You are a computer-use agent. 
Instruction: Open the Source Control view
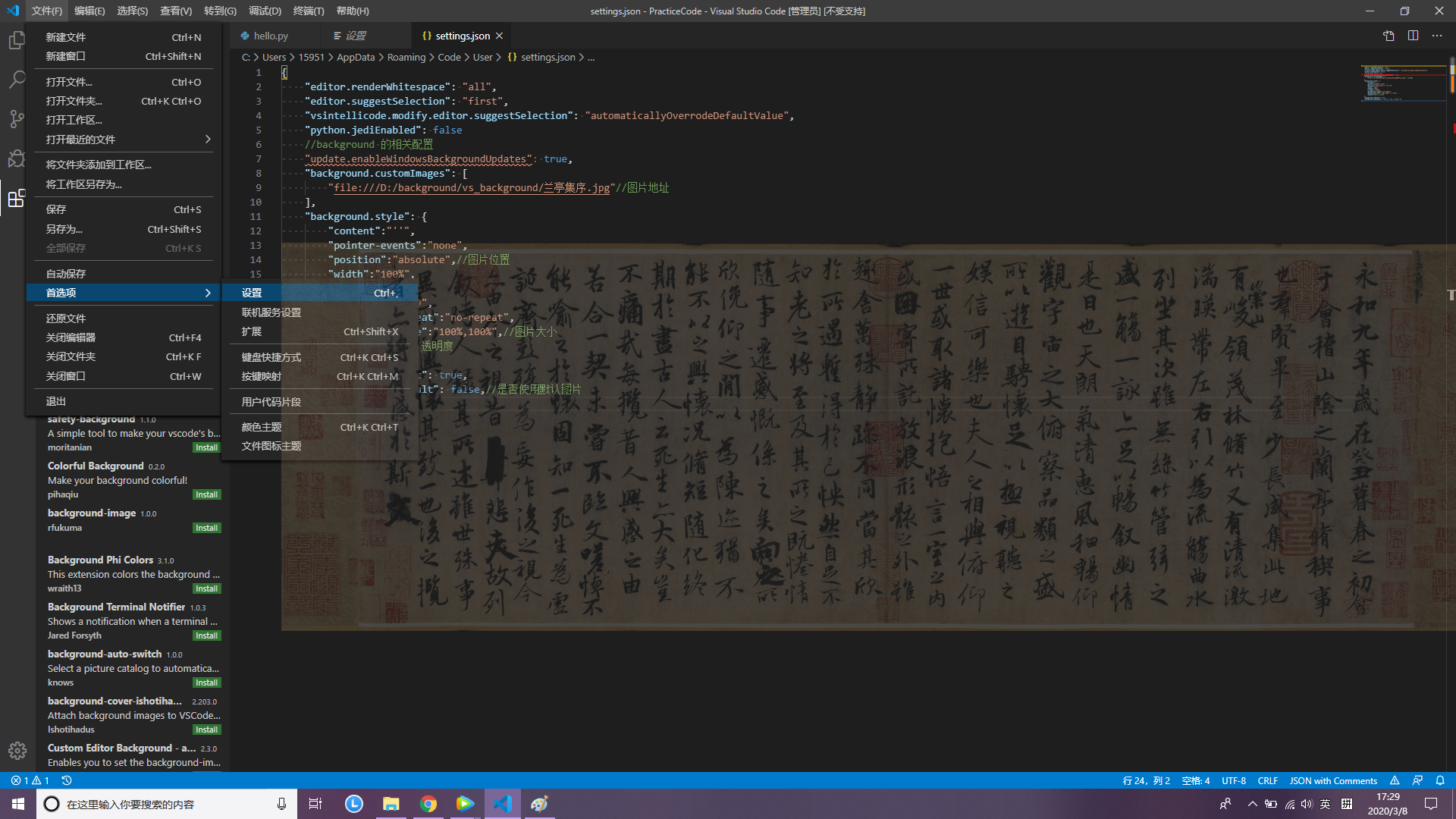17,118
